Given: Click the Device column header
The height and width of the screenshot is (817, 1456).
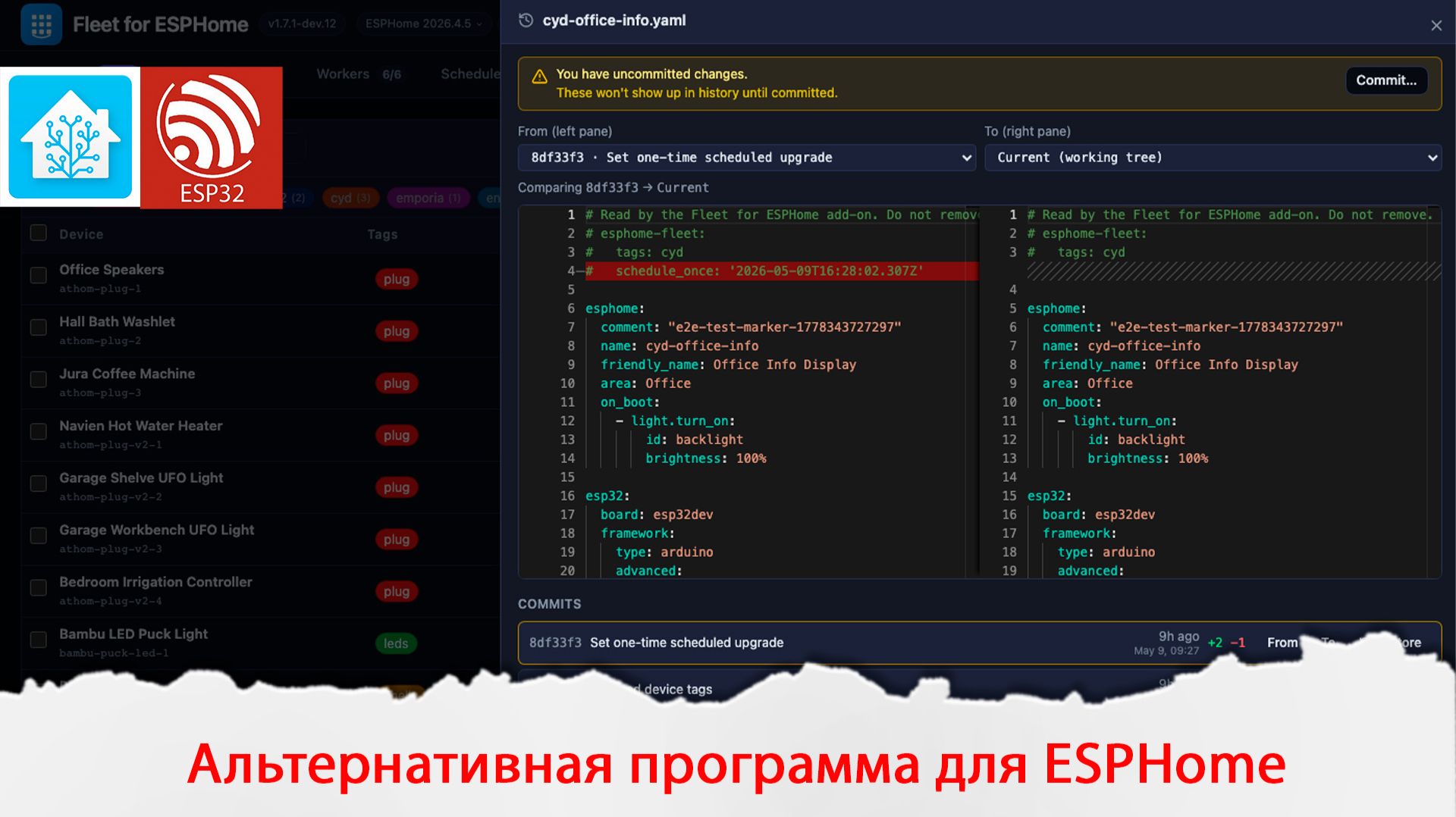Looking at the screenshot, I should tap(81, 234).
